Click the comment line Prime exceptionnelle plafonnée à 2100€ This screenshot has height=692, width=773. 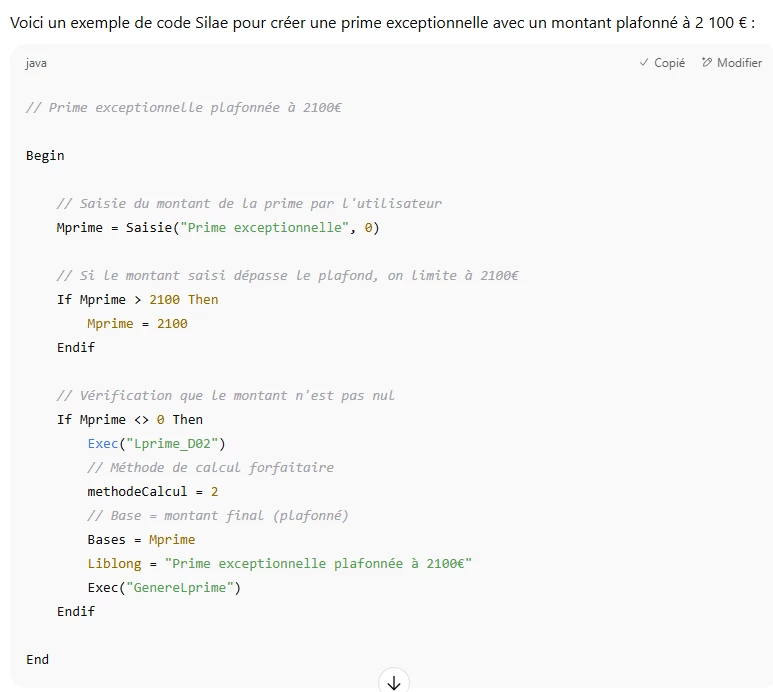[x=183, y=107]
